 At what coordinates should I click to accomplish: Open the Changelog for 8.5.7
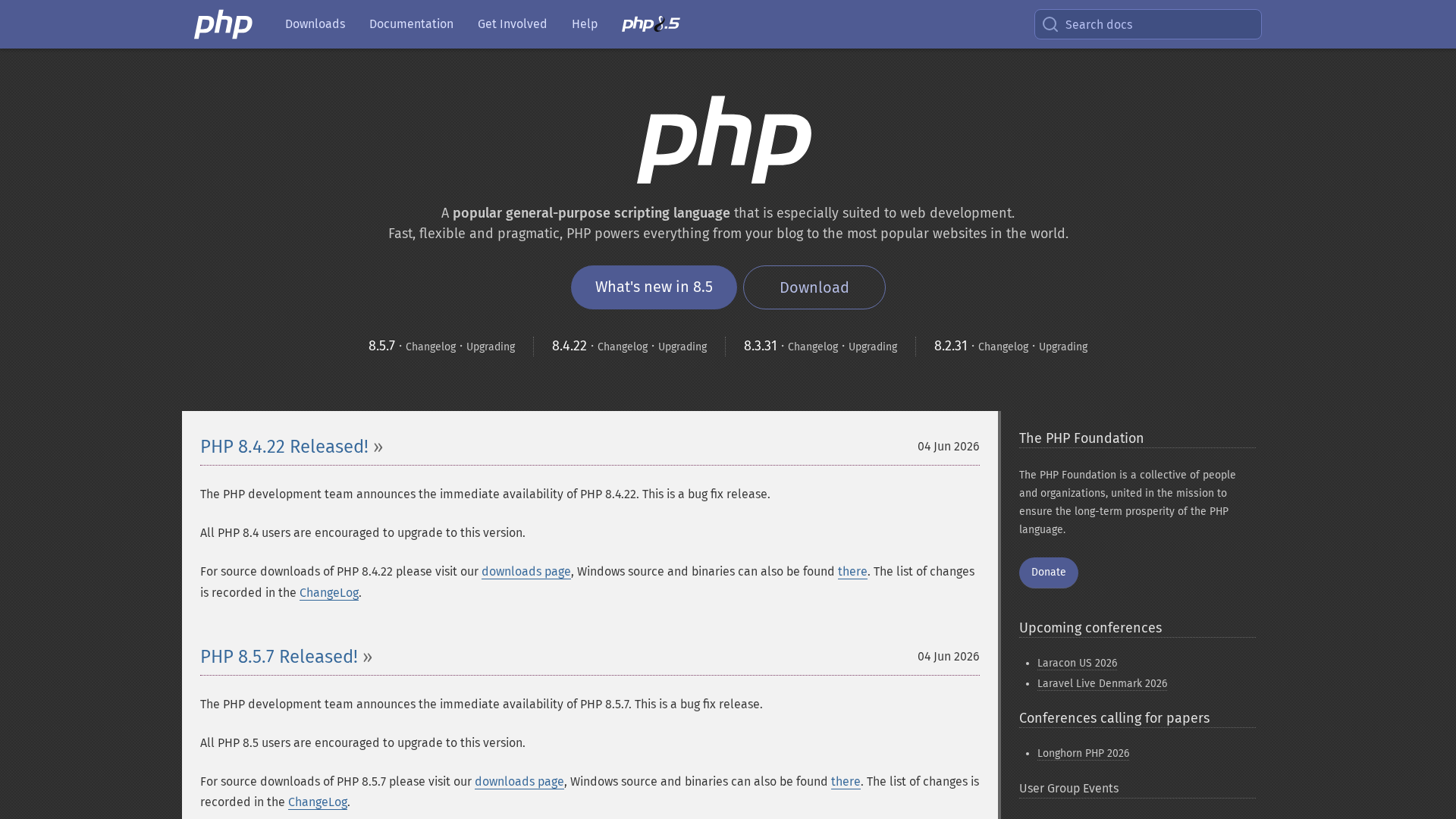click(431, 347)
